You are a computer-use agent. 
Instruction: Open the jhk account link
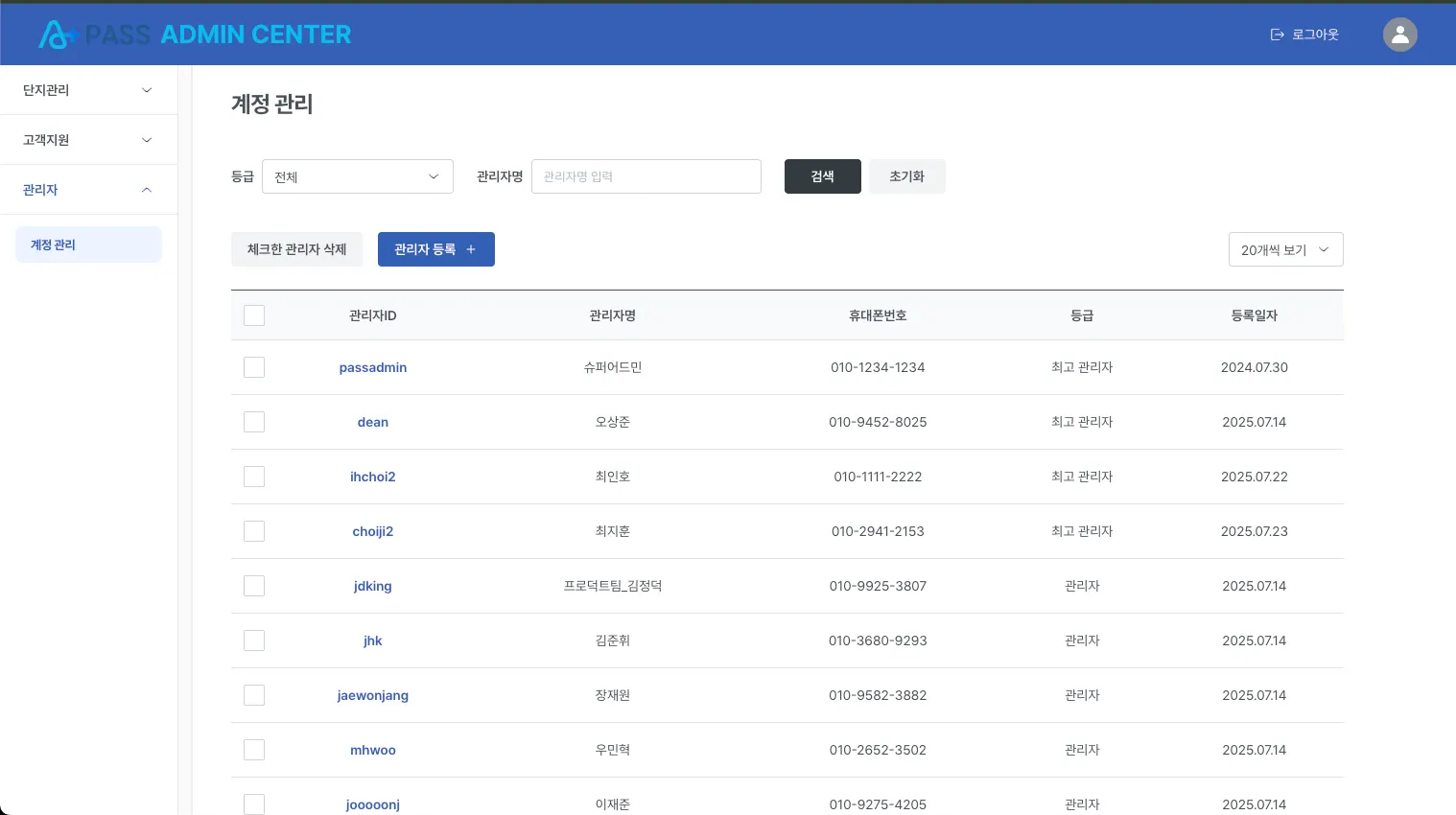pos(373,640)
